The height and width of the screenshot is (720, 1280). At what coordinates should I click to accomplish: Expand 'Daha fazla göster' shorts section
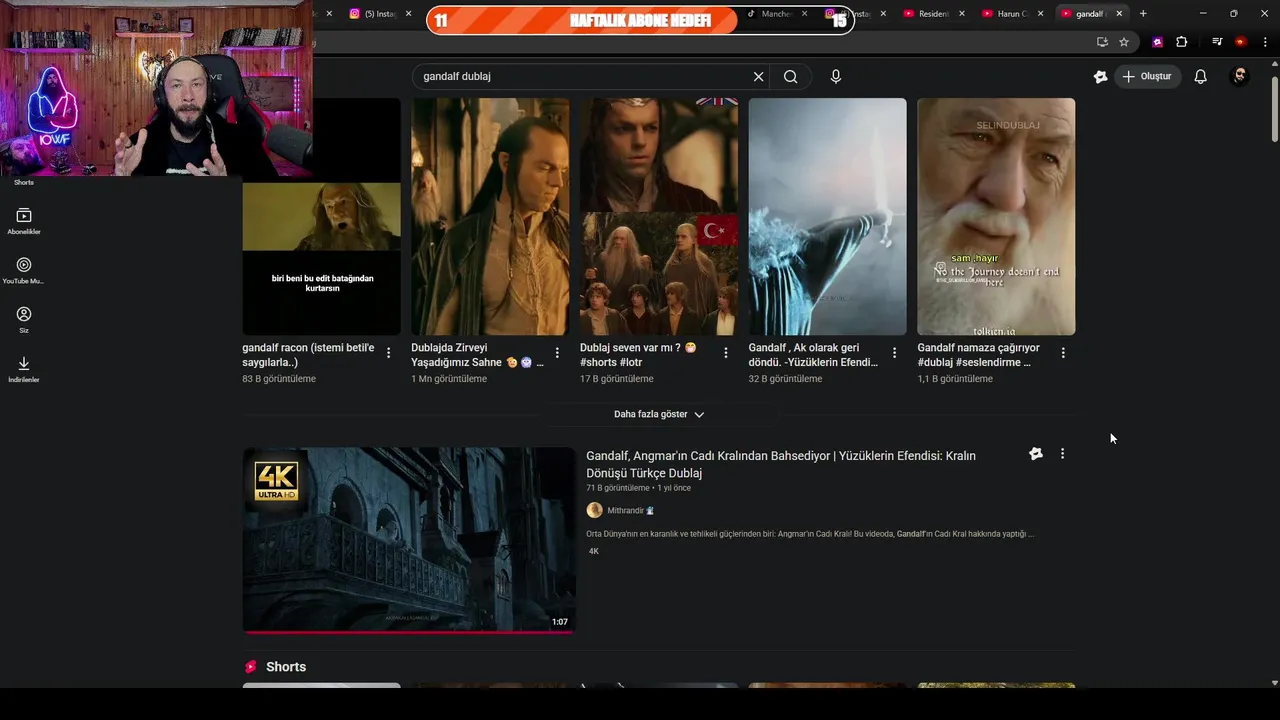pos(659,414)
